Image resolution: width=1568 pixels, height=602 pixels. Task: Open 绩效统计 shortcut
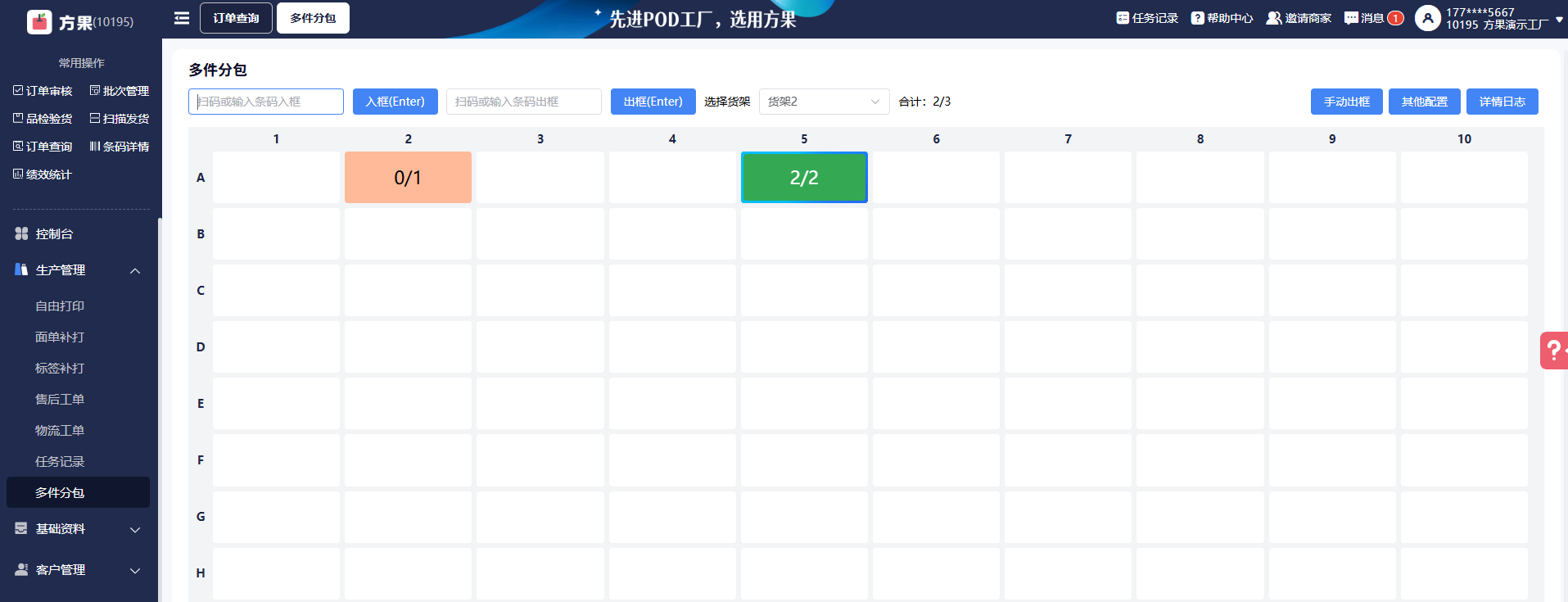tap(43, 174)
